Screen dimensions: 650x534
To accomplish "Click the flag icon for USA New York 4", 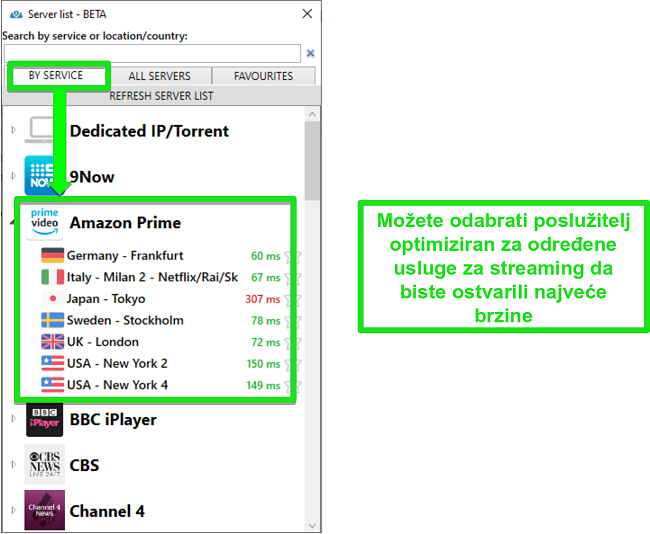I will (x=53, y=385).
